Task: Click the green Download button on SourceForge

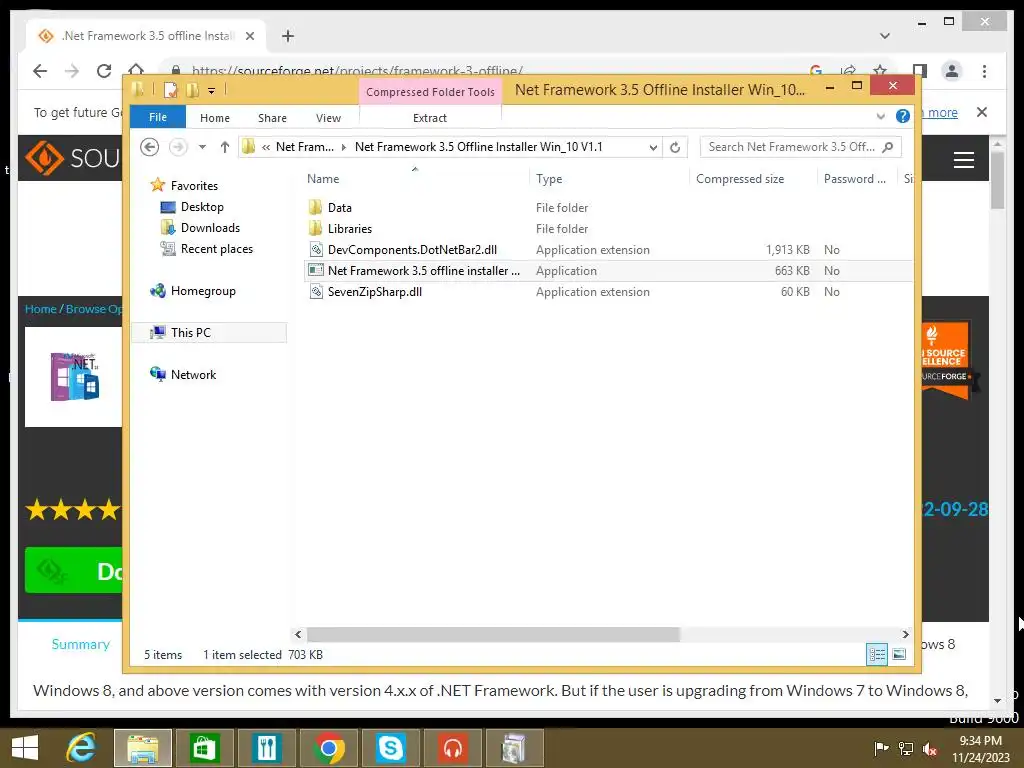Action: 73,571
